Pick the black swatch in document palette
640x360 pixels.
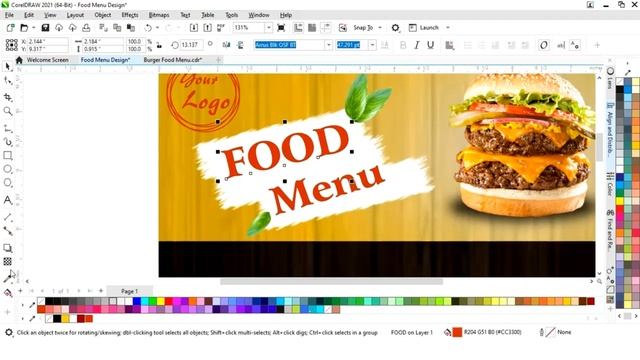tap(58, 318)
